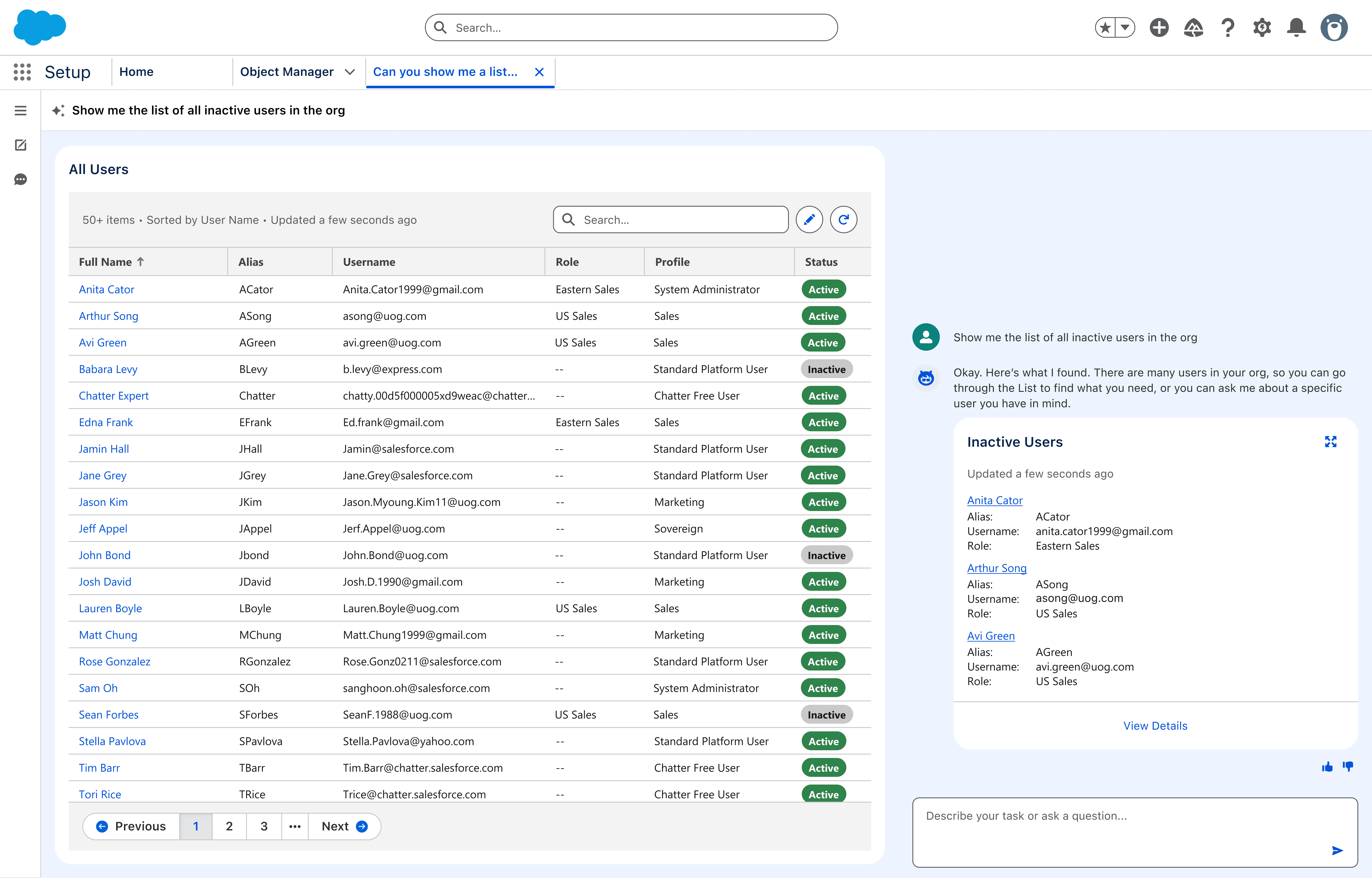Open the Setup gear icon
1372x878 pixels.
(1262, 27)
